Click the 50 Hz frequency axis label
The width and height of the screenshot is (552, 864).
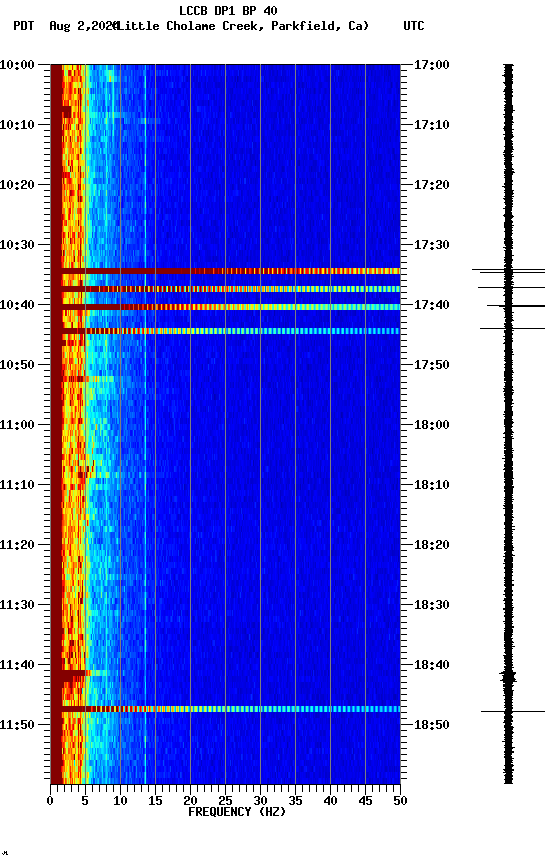[x=400, y=801]
